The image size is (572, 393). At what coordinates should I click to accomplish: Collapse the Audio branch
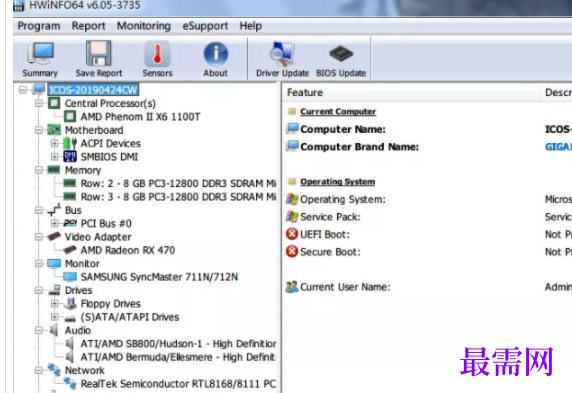(39, 330)
